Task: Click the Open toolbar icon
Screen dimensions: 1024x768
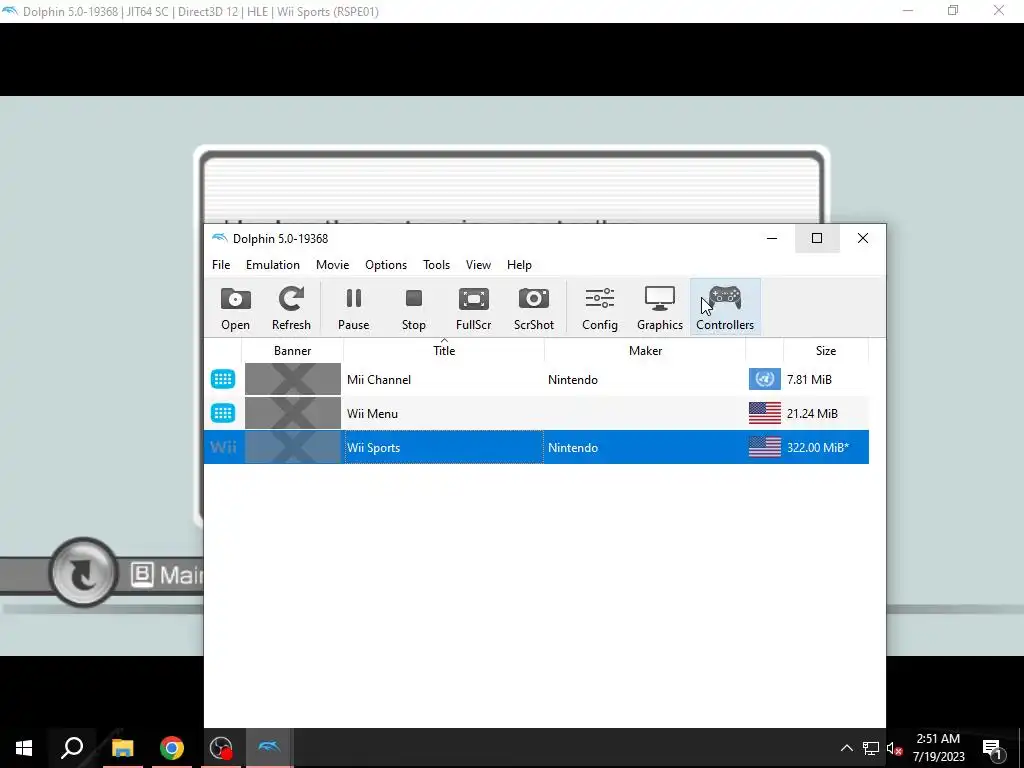Action: 235,308
